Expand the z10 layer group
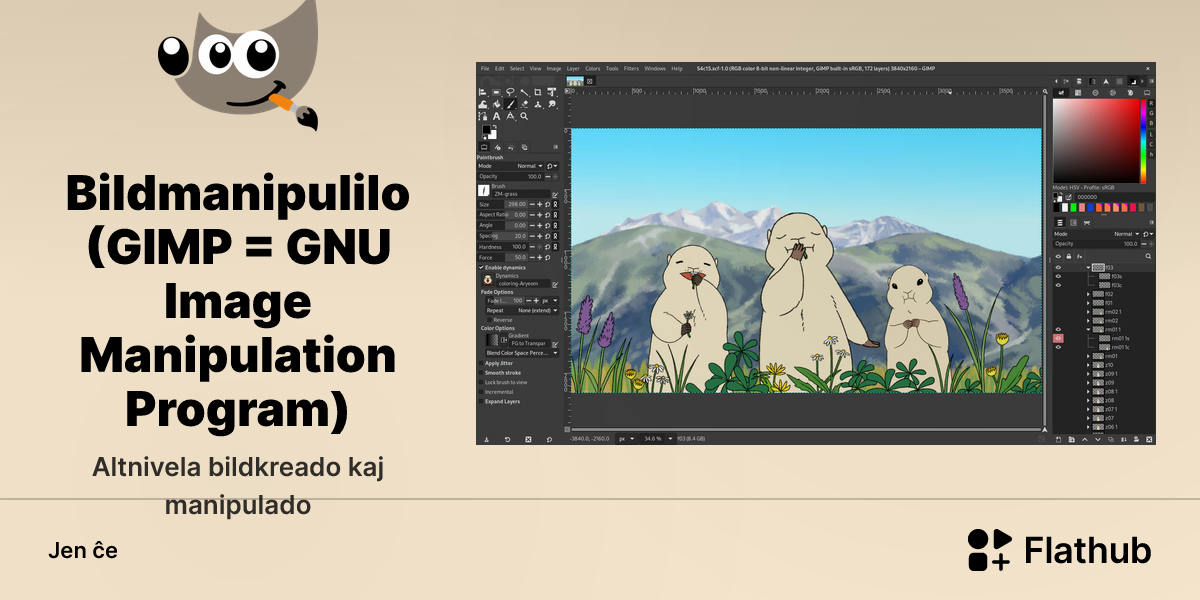 tap(1088, 365)
